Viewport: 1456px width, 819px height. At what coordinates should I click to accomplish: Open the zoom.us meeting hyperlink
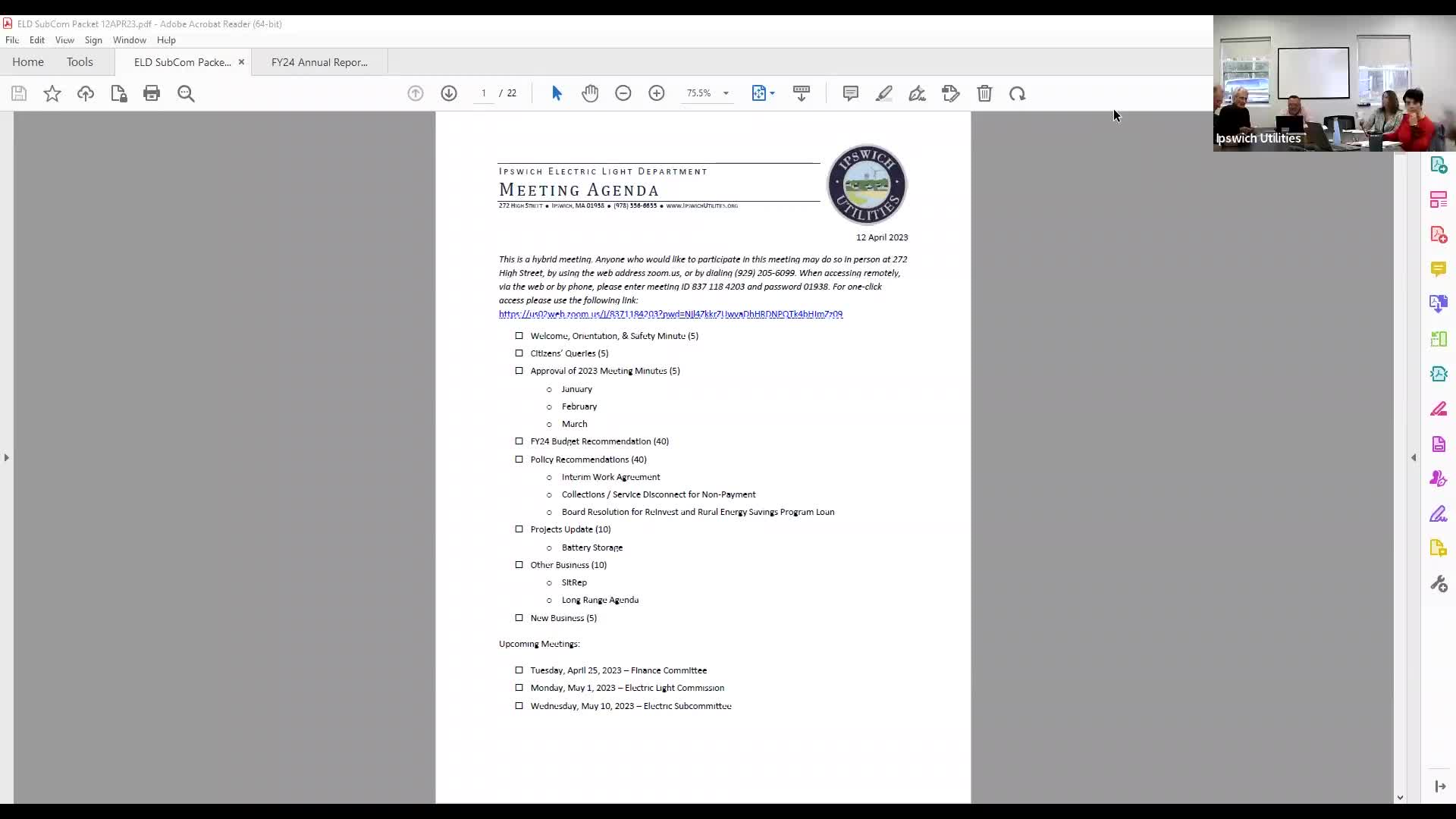670,314
